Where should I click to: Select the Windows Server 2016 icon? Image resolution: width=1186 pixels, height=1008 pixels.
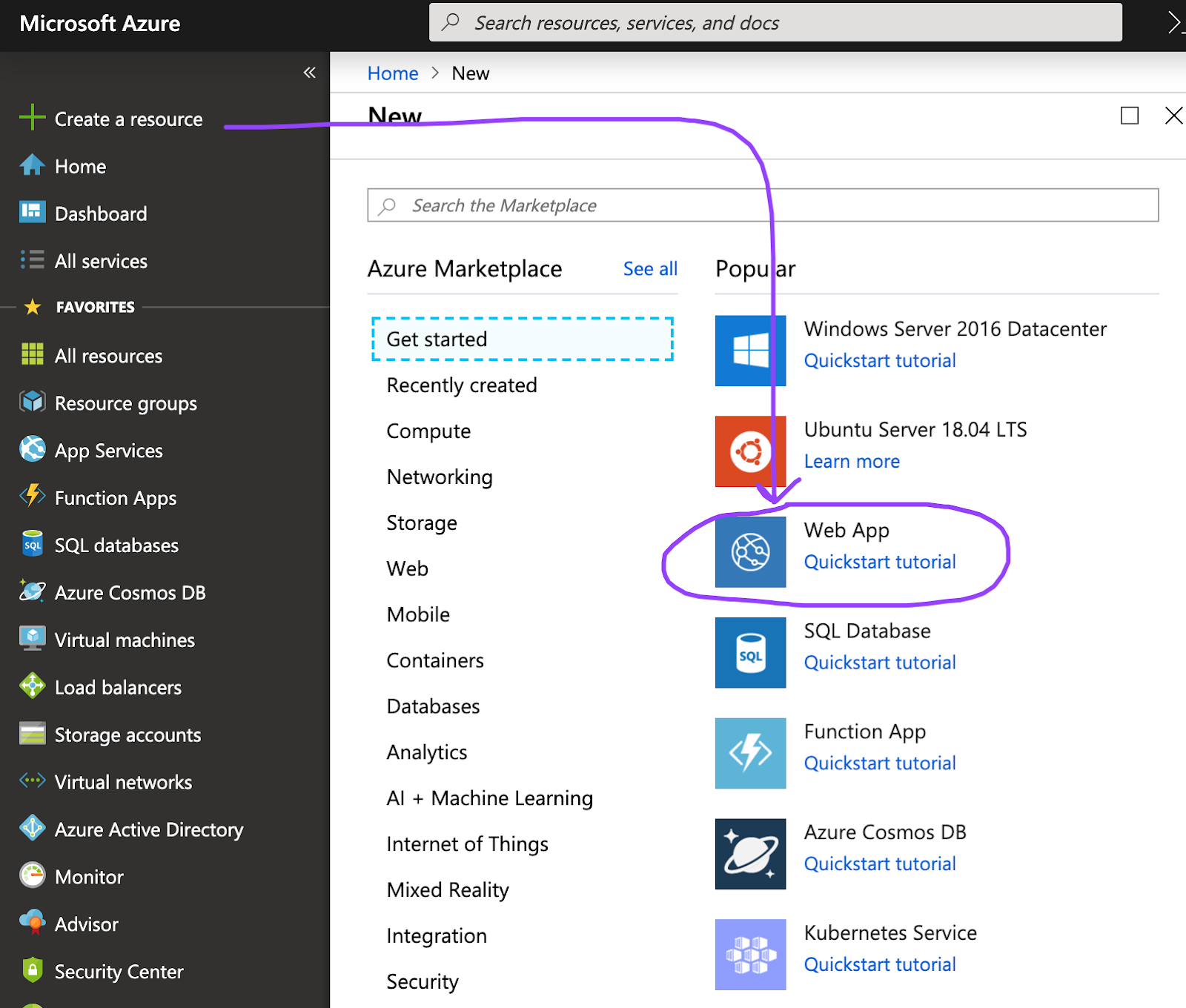pyautogui.click(x=750, y=351)
